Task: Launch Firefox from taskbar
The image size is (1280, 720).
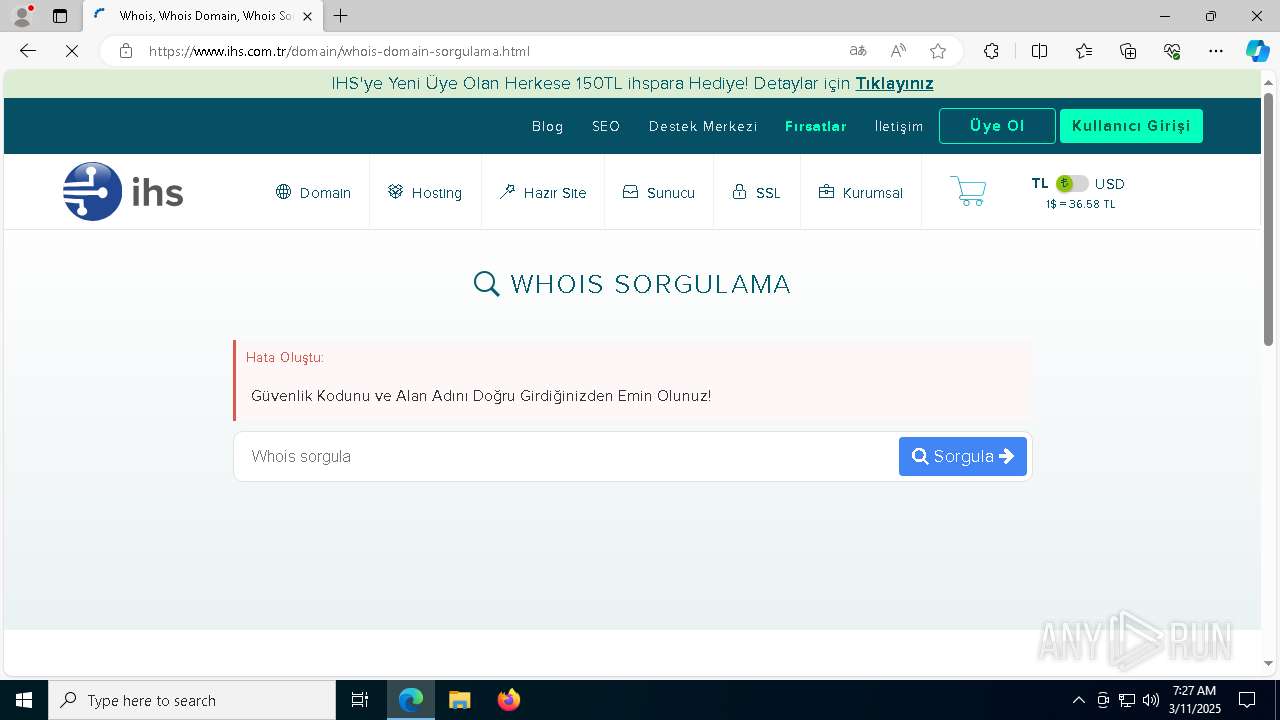Action: pyautogui.click(x=508, y=700)
